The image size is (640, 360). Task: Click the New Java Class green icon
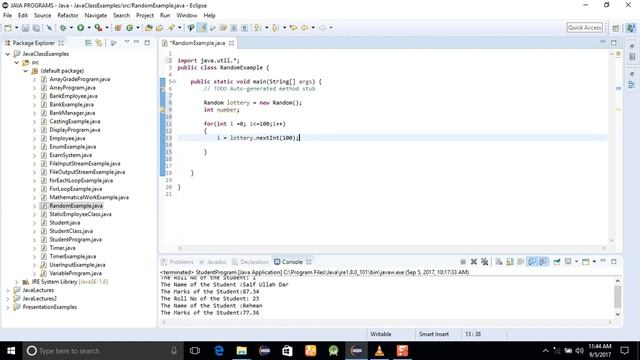(x=130, y=28)
